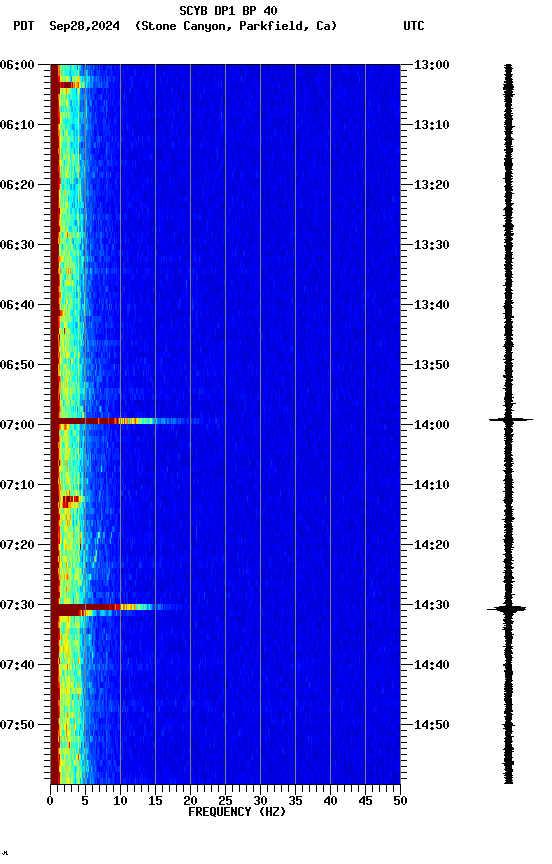Screen dimensions: 552x864
Task: Click the '13:50' UTC time label
Action: click(x=432, y=365)
